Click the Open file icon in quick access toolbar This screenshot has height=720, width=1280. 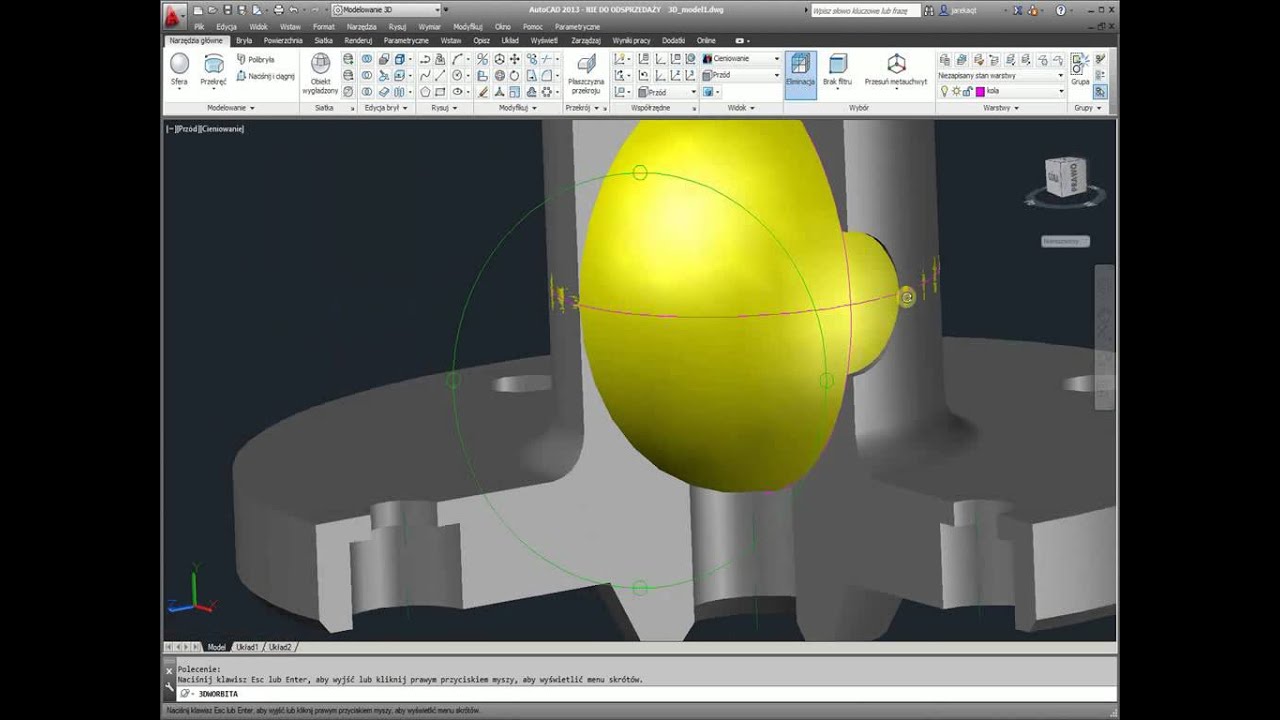click(213, 10)
